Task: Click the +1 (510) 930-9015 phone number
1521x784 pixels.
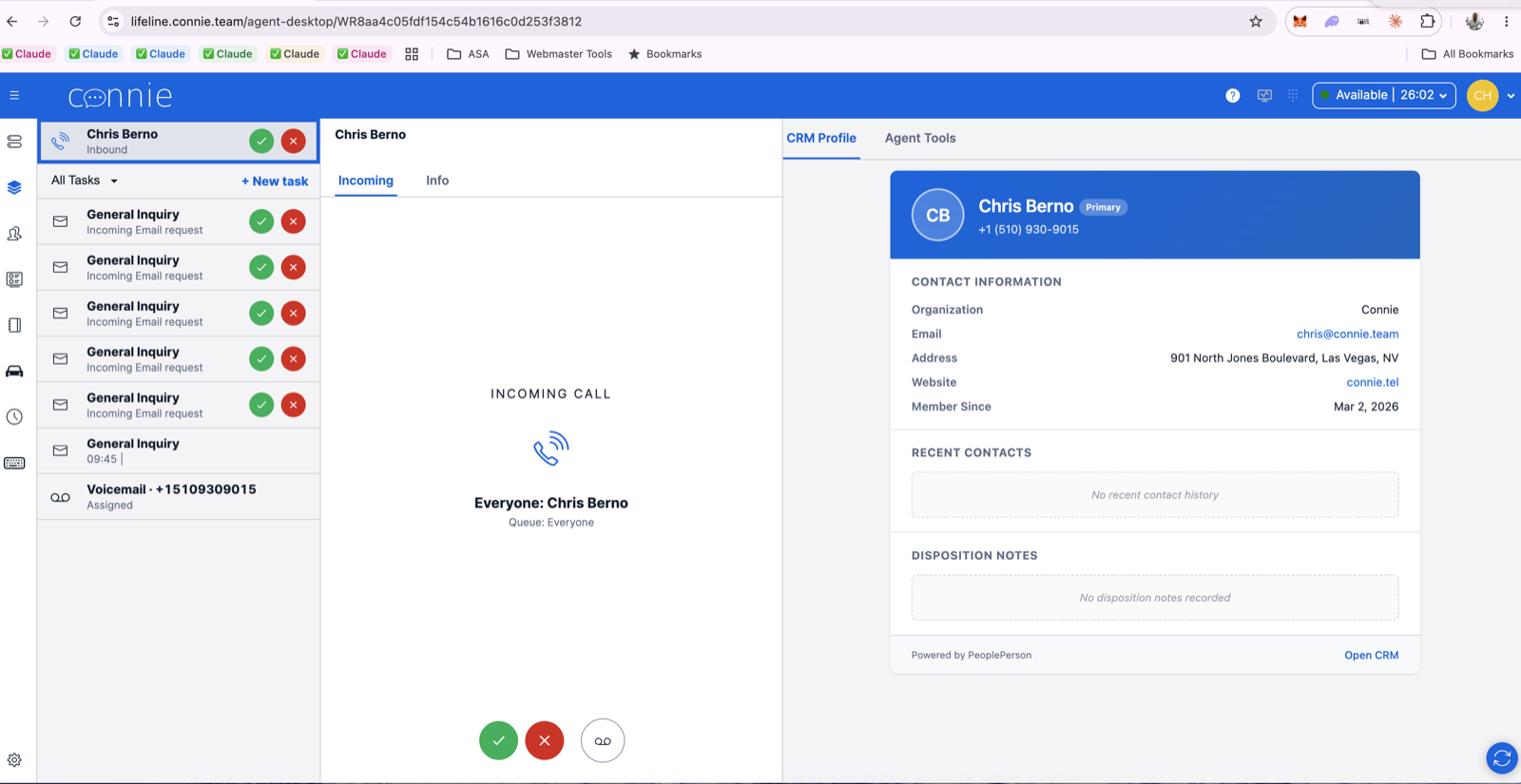Action: click(x=1028, y=229)
